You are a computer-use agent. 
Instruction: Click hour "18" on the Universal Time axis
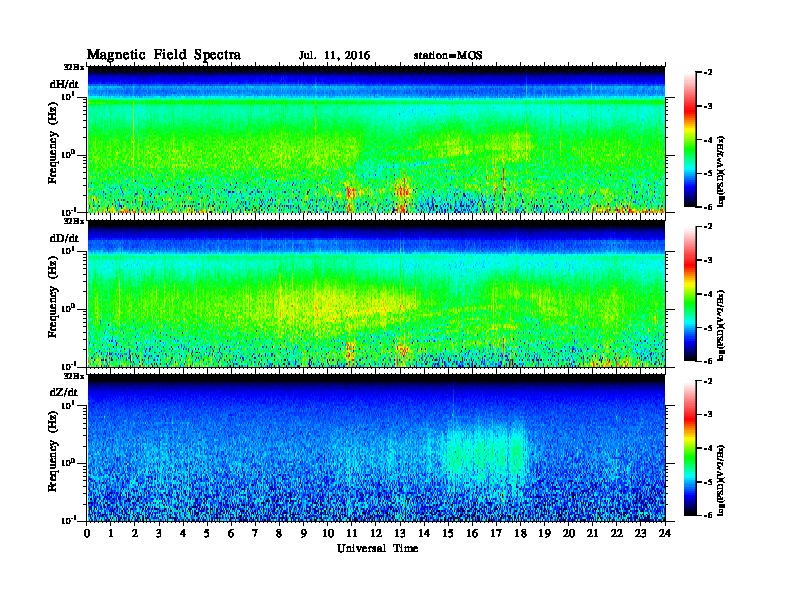point(520,534)
